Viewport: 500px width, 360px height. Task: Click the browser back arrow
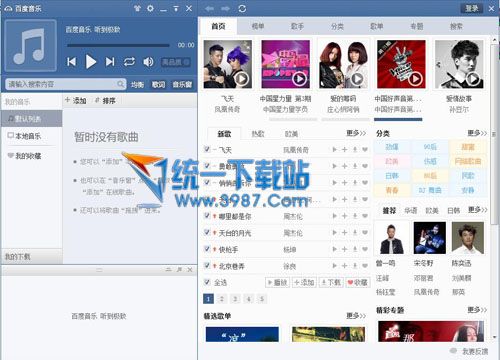[x=210, y=8]
